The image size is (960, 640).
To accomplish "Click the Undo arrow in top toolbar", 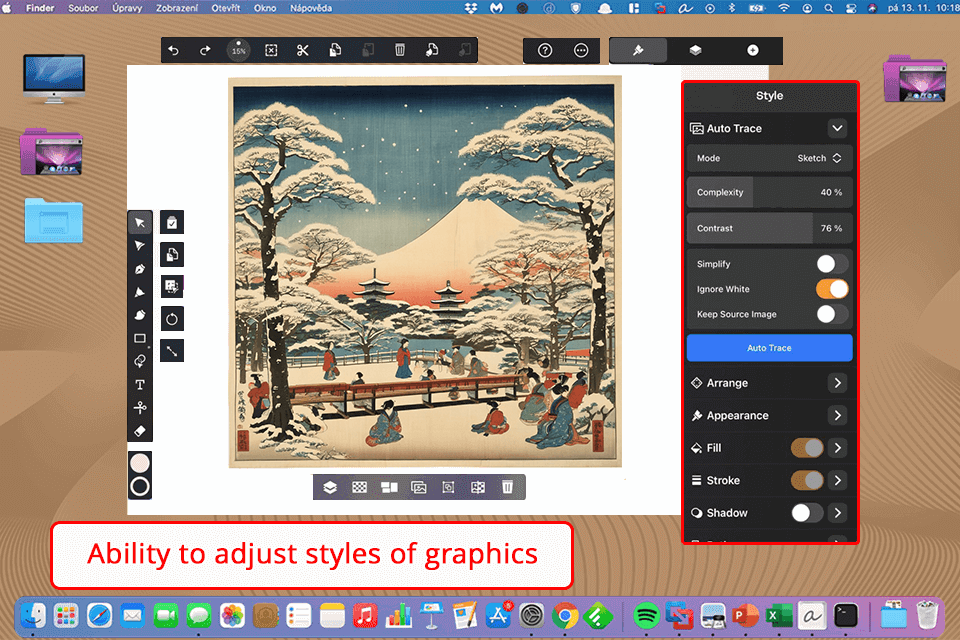I will tap(173, 50).
